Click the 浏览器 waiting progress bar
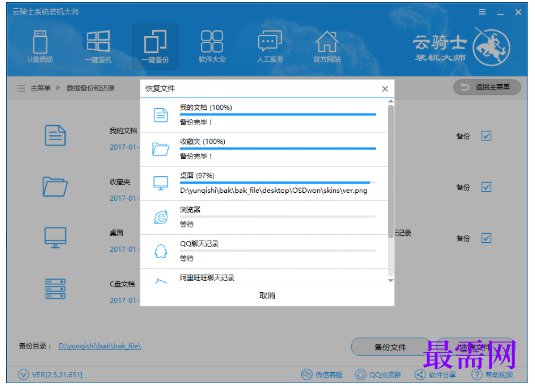535x386 pixels. tap(278, 216)
